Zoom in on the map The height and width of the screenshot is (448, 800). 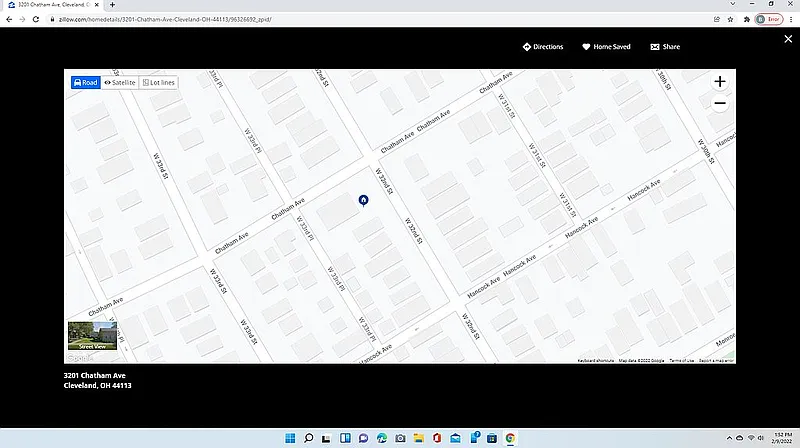[x=719, y=82]
